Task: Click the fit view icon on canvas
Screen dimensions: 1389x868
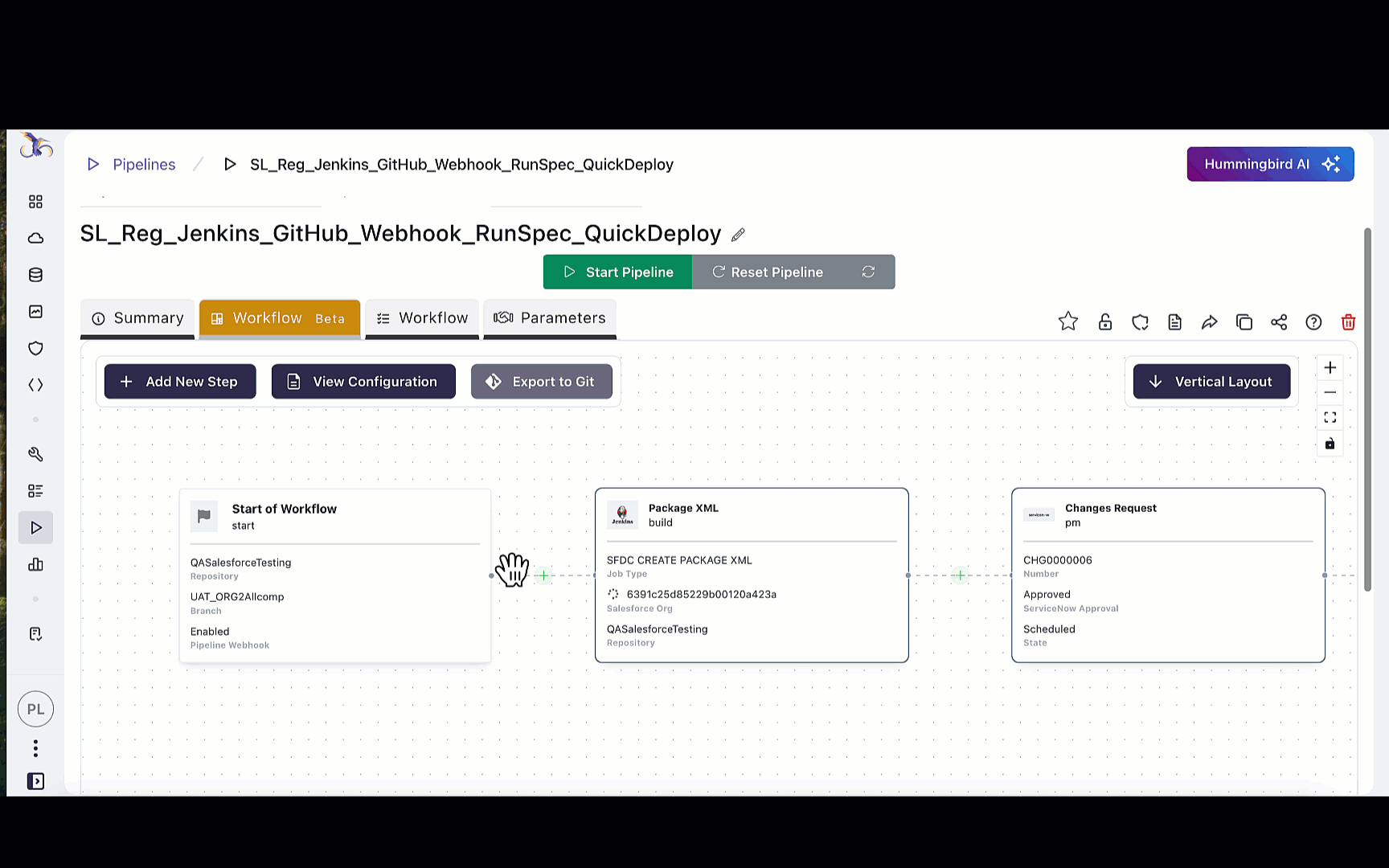Action: click(1330, 418)
